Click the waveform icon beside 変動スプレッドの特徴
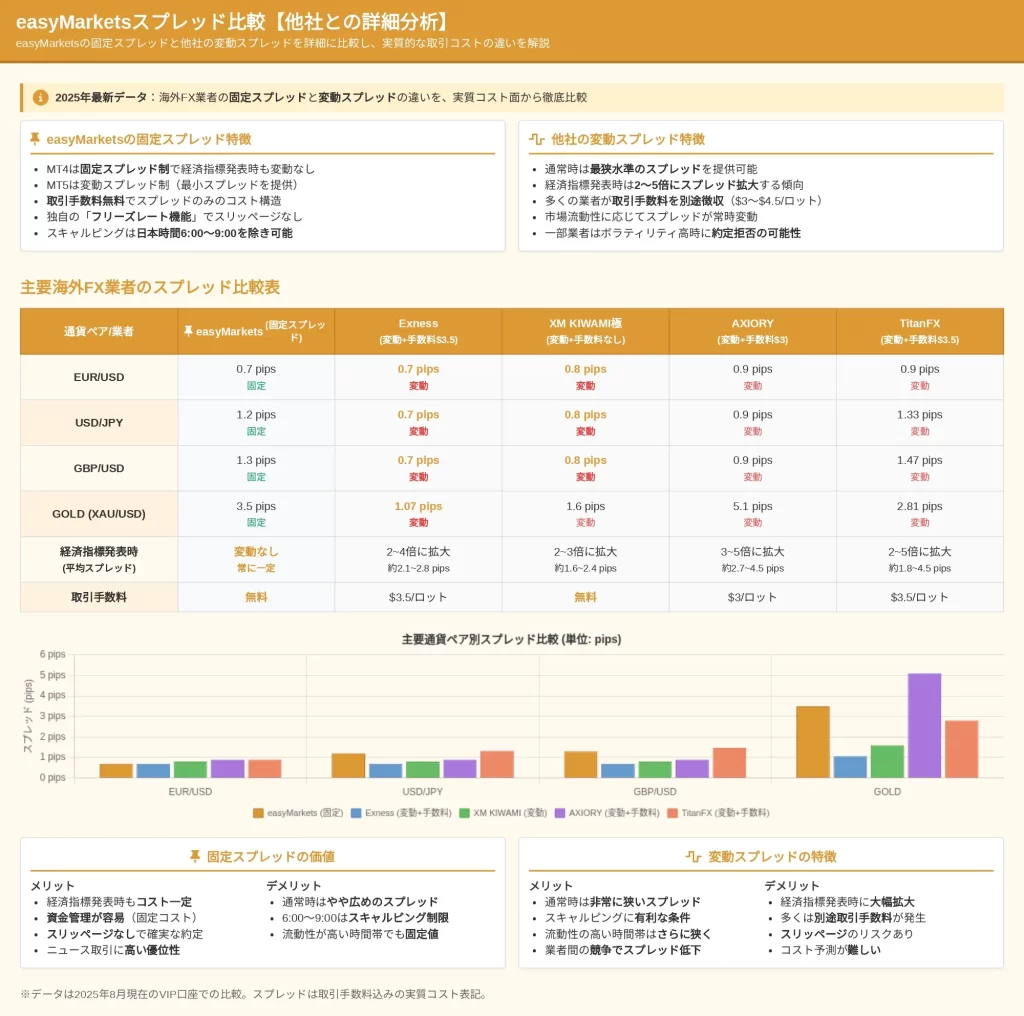This screenshot has height=1016, width=1024. 694,856
